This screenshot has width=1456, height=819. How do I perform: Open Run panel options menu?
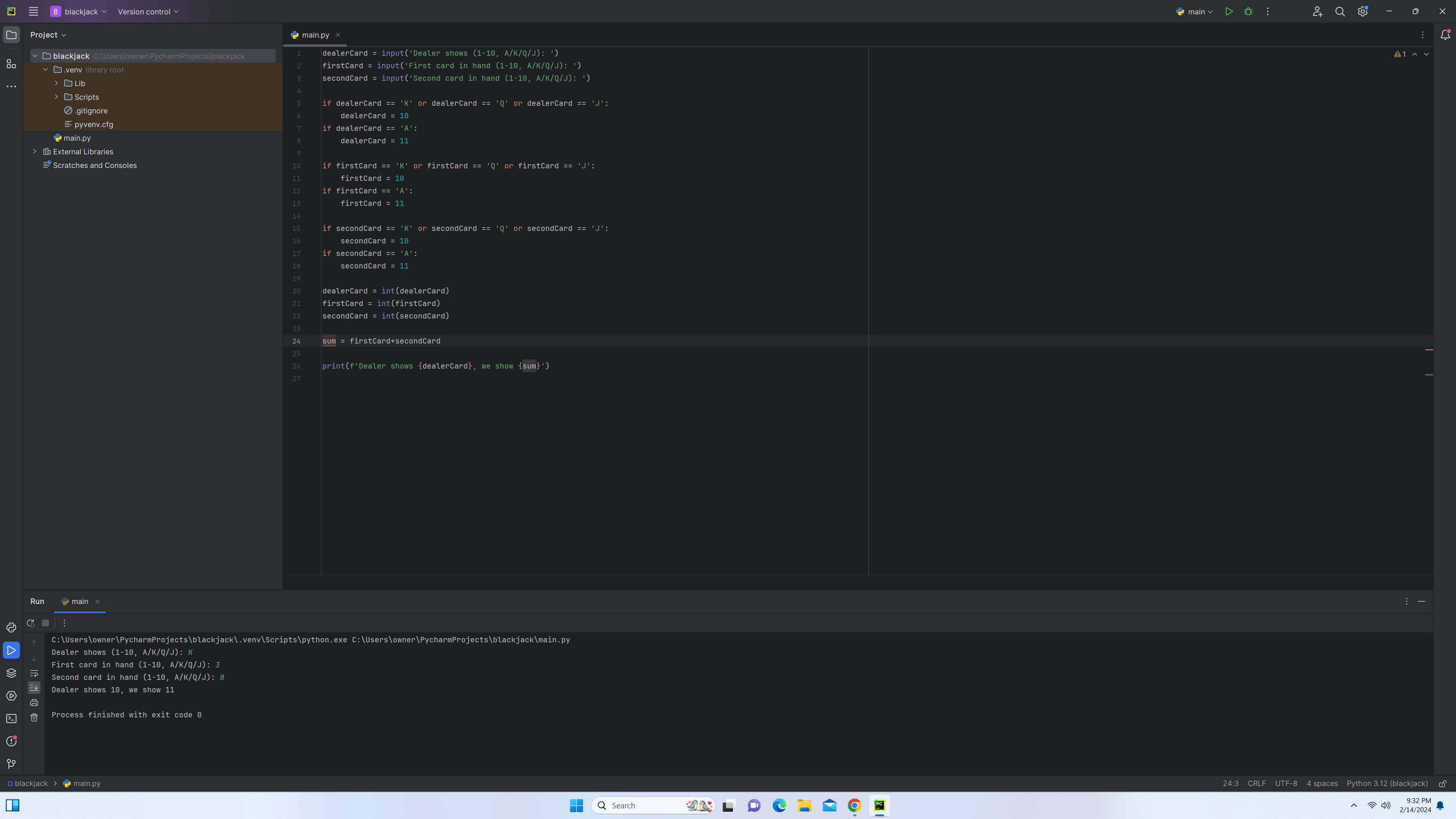click(x=1406, y=601)
